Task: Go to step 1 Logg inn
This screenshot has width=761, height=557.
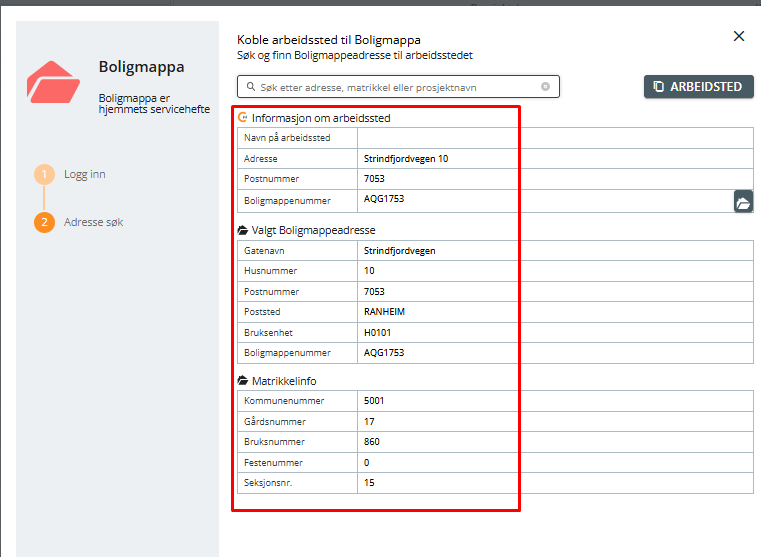Action: tap(70, 174)
